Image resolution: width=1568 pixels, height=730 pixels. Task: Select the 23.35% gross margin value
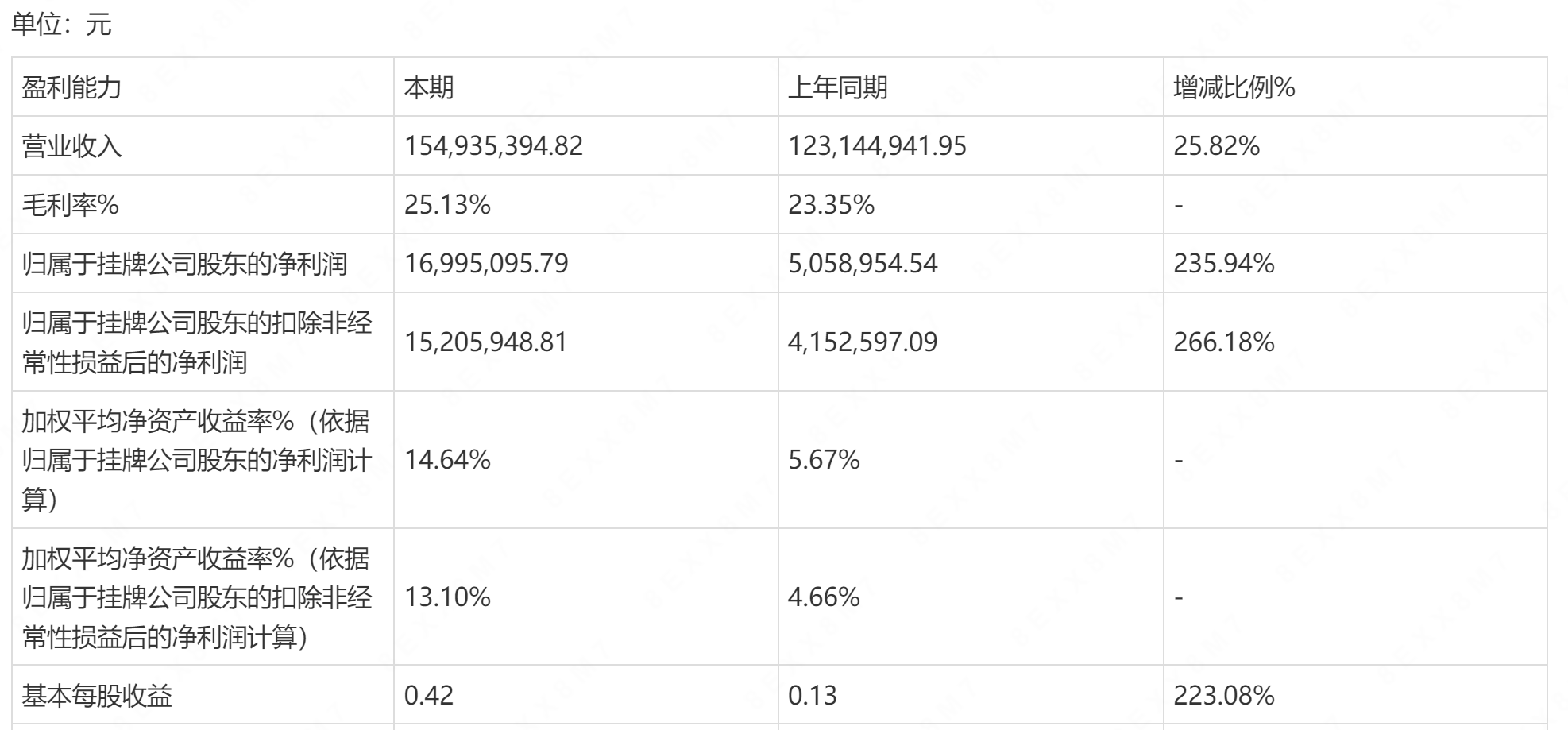[x=831, y=205]
